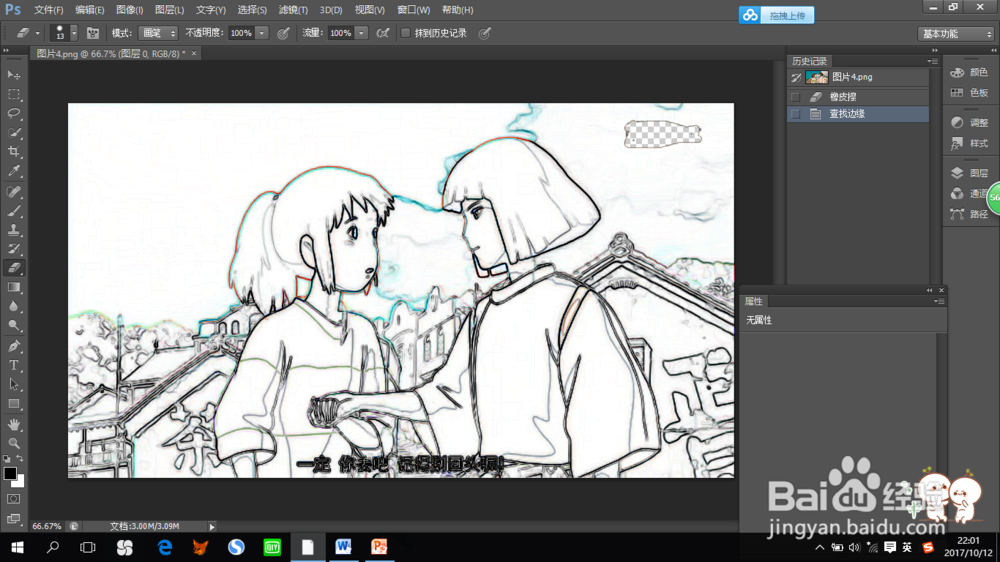Viewport: 1000px width, 562px height.
Task: Select the 查找边缘 history state
Action: [858, 114]
